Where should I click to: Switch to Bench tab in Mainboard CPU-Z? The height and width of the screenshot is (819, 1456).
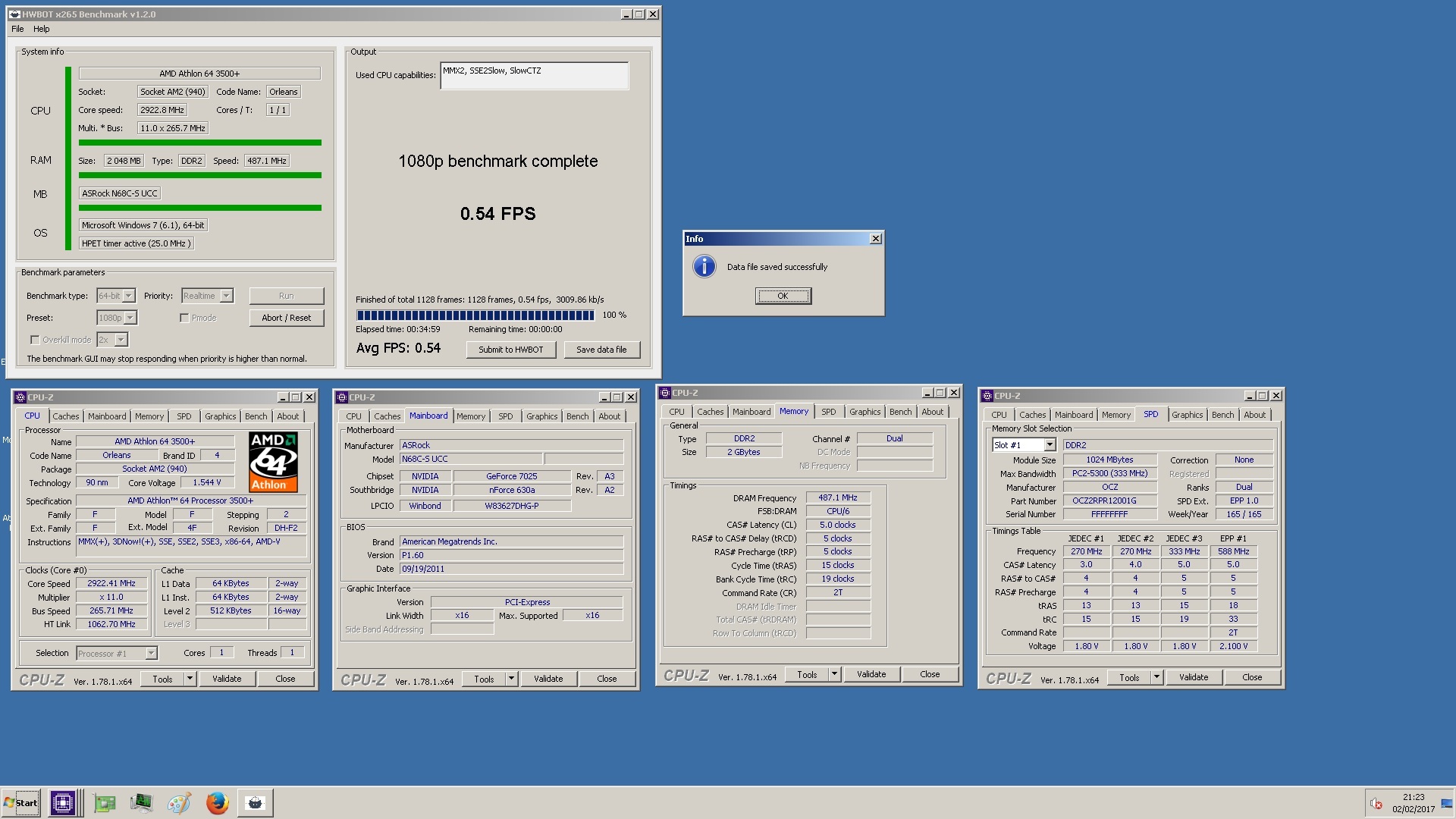point(578,416)
